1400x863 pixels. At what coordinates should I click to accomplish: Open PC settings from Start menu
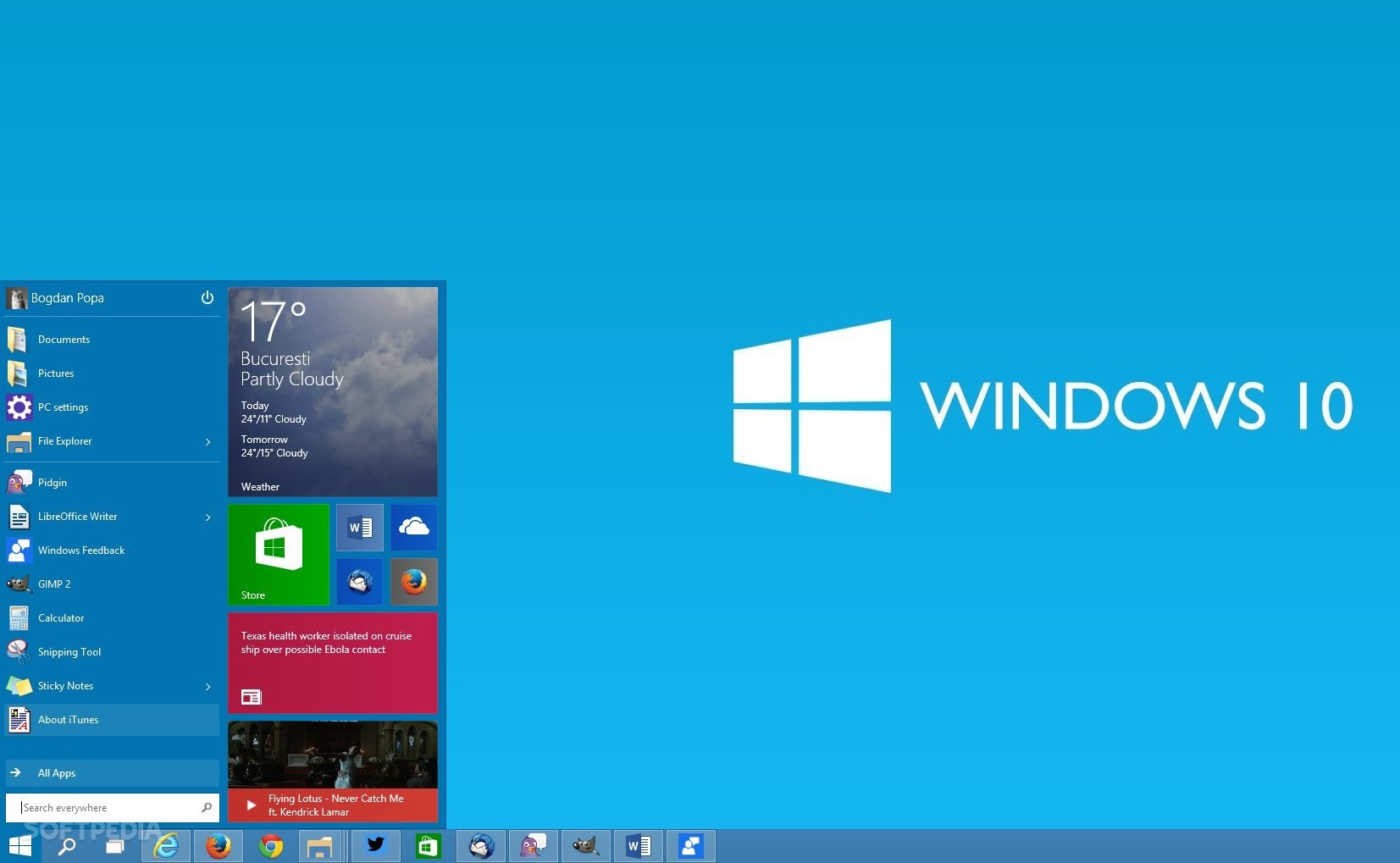click(112, 407)
